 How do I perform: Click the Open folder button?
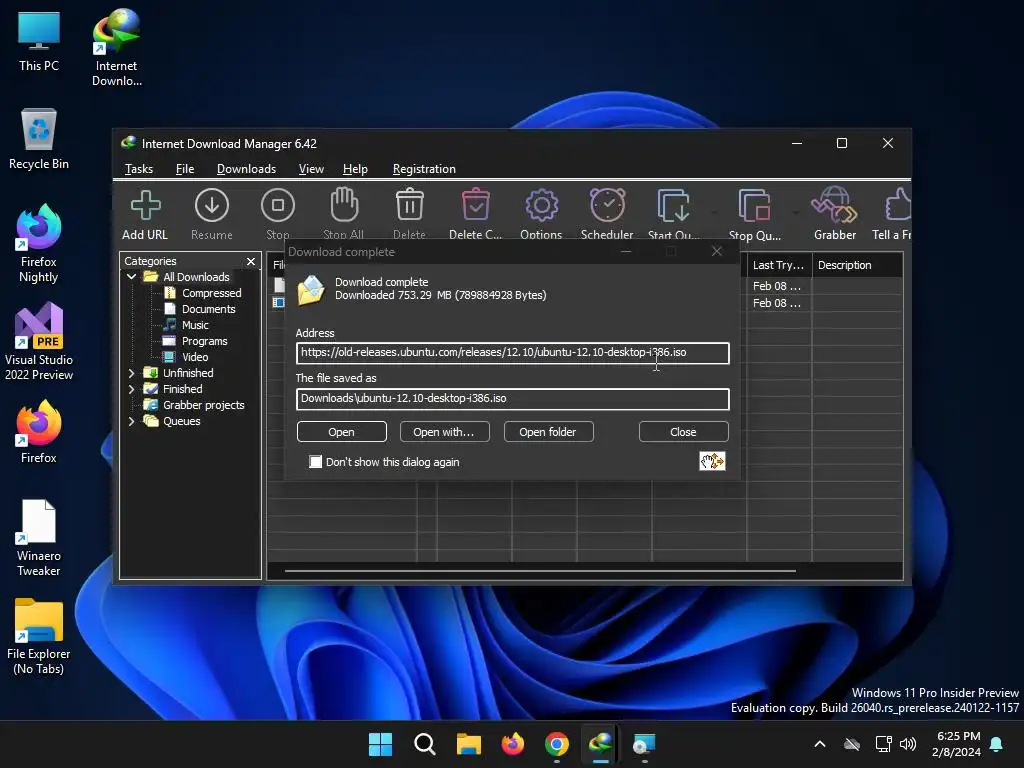pos(549,432)
